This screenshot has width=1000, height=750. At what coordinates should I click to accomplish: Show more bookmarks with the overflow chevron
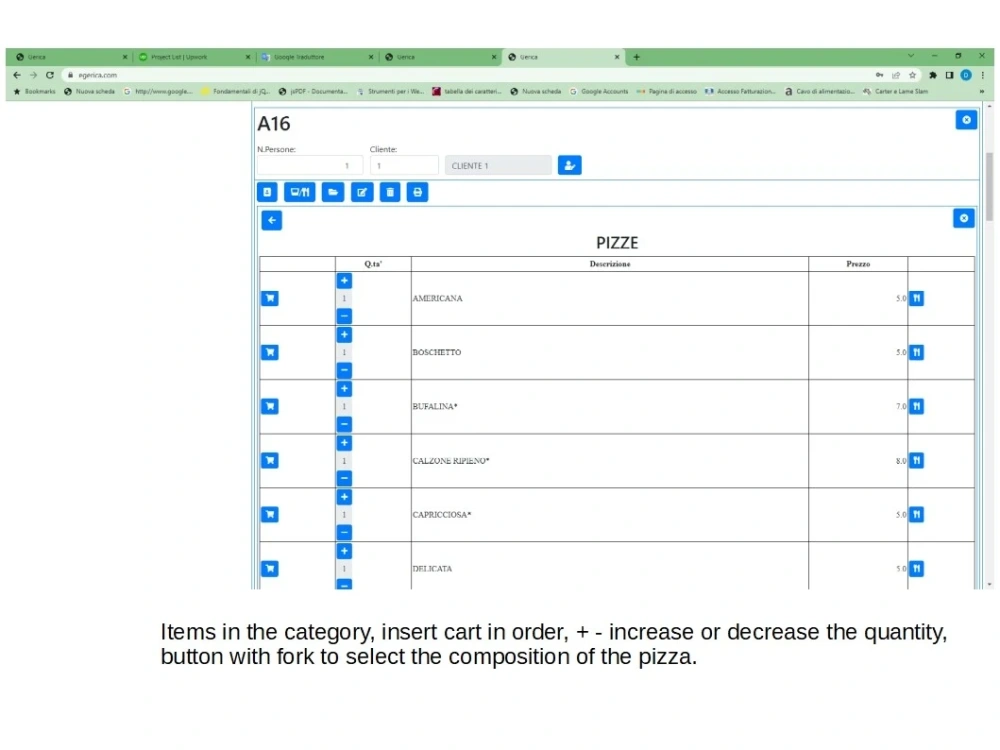(x=982, y=91)
